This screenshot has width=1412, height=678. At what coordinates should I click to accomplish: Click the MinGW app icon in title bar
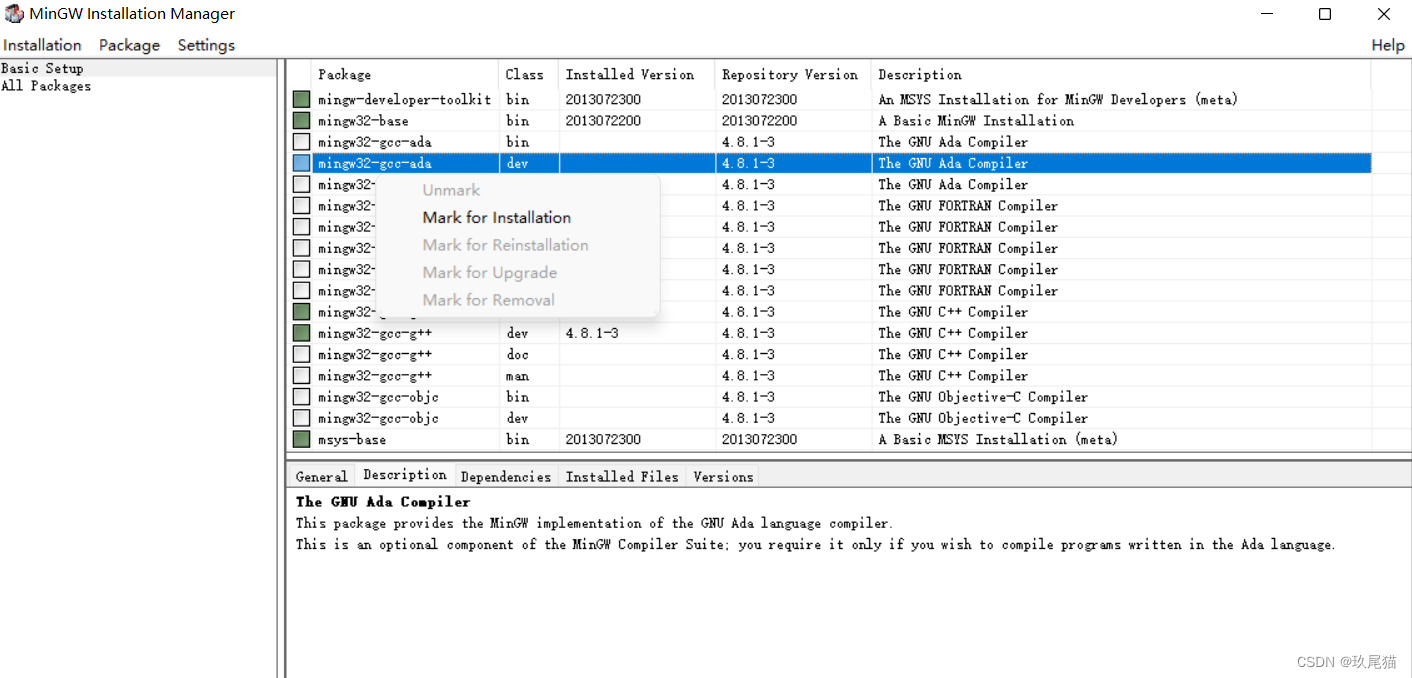(x=14, y=14)
